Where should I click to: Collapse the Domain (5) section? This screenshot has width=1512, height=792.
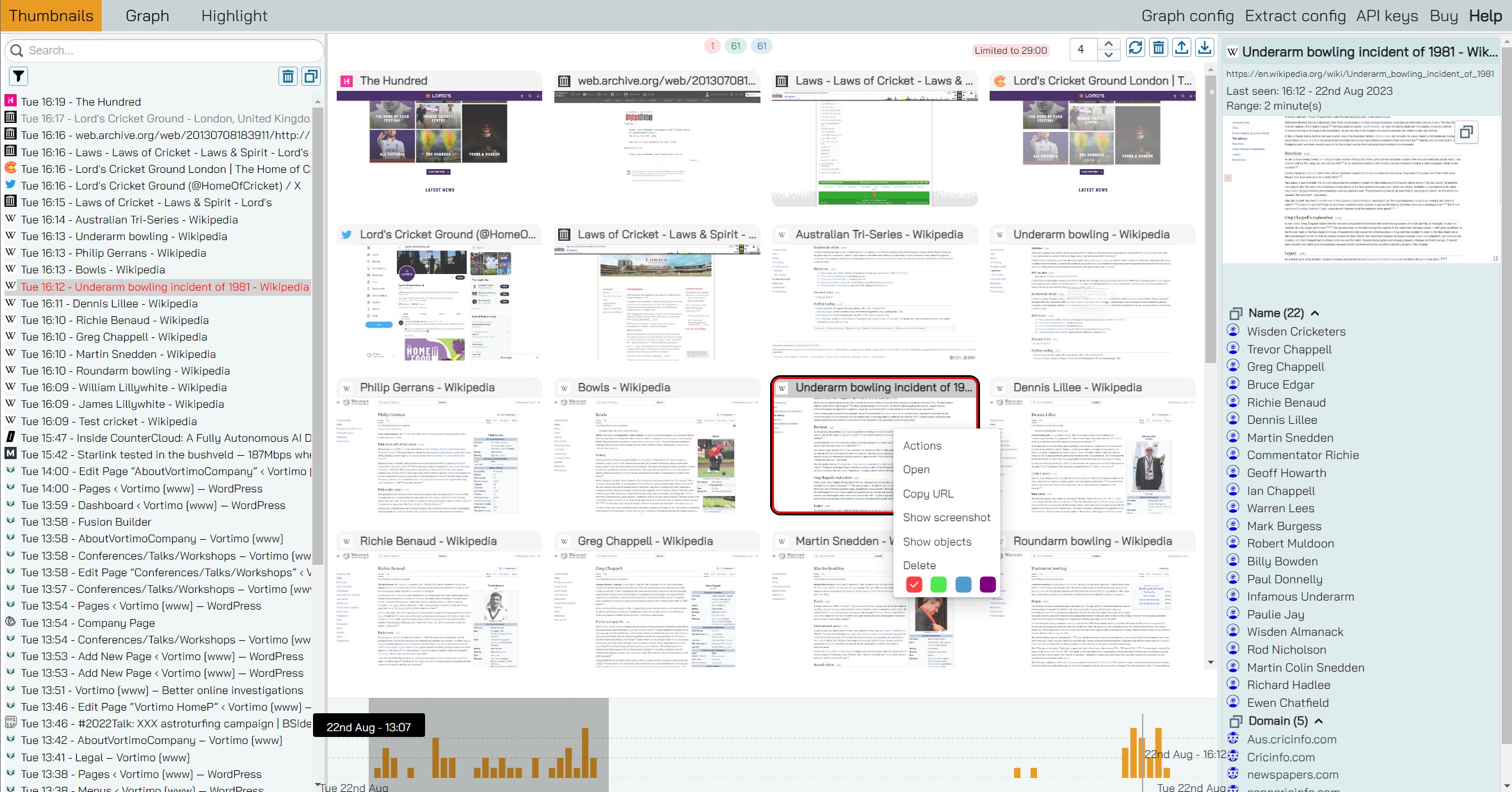click(1319, 721)
